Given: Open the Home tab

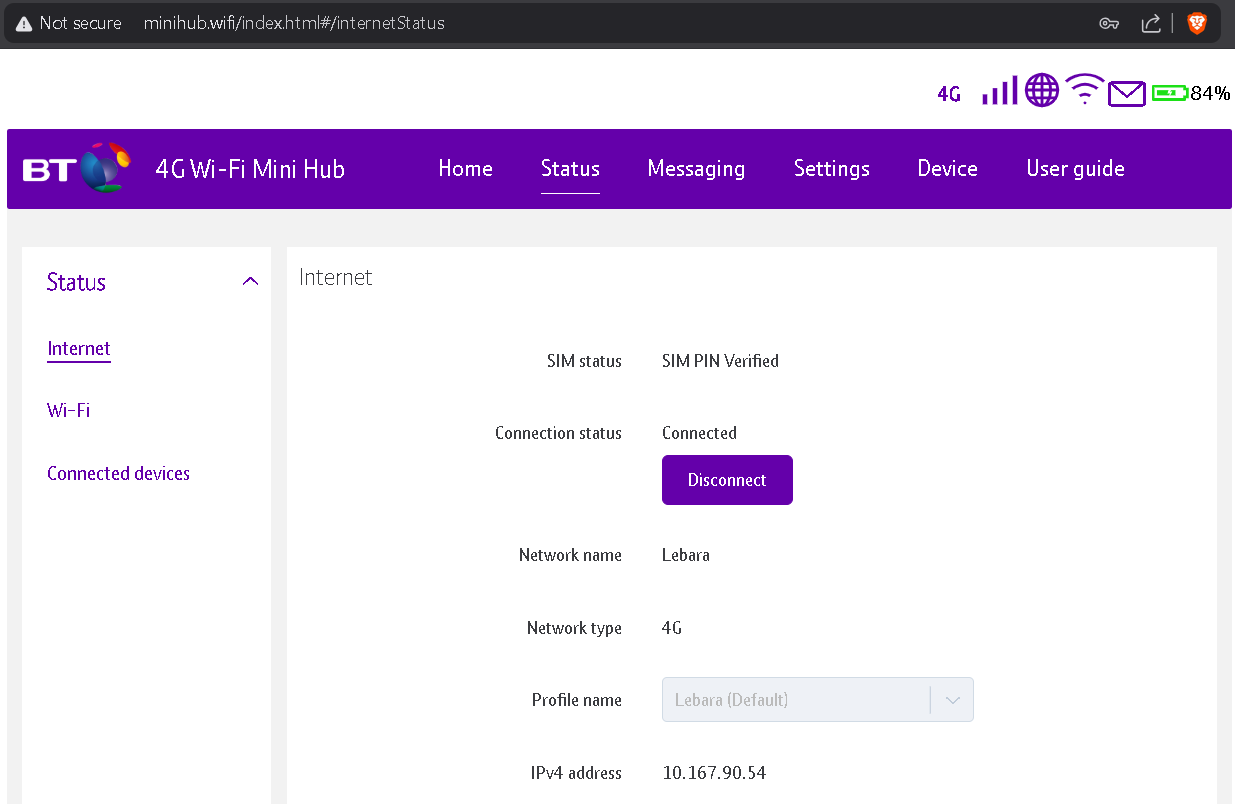Looking at the screenshot, I should [465, 168].
